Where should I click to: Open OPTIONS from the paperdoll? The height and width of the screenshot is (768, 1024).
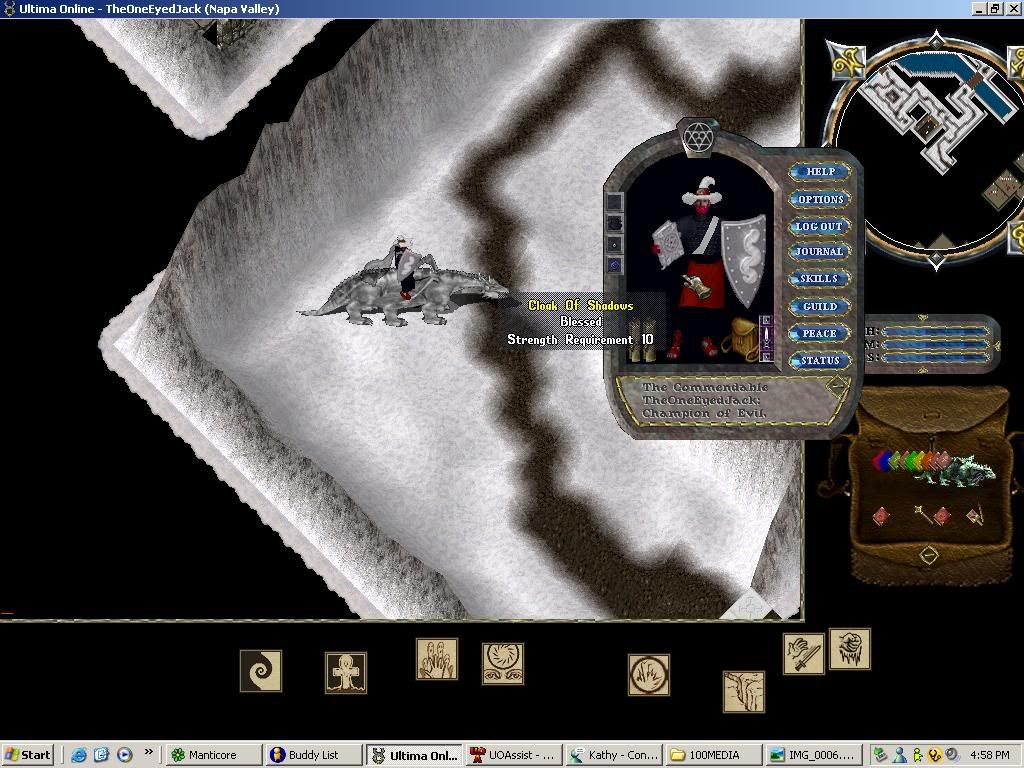coord(820,199)
